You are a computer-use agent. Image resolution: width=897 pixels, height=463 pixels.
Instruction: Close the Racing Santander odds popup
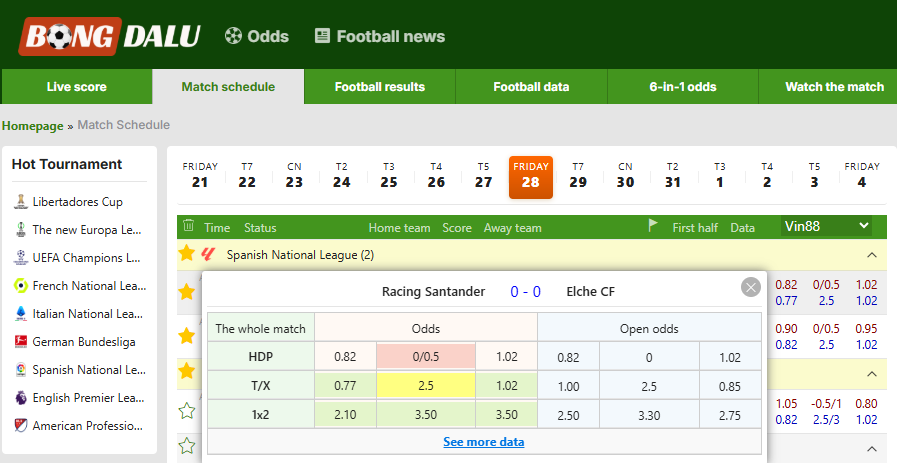click(751, 287)
